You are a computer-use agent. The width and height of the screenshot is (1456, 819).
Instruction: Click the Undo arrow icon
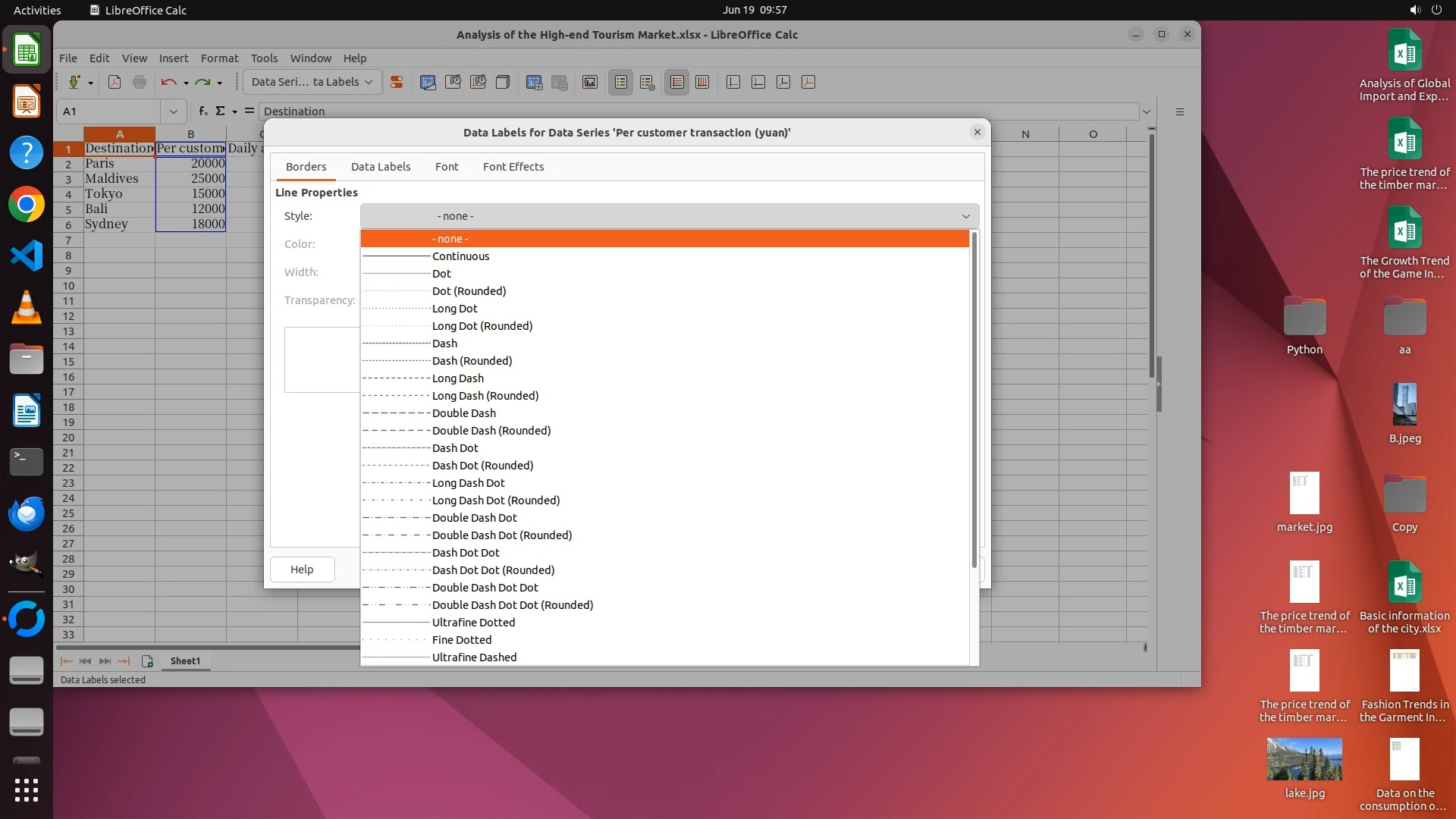pos(168,82)
